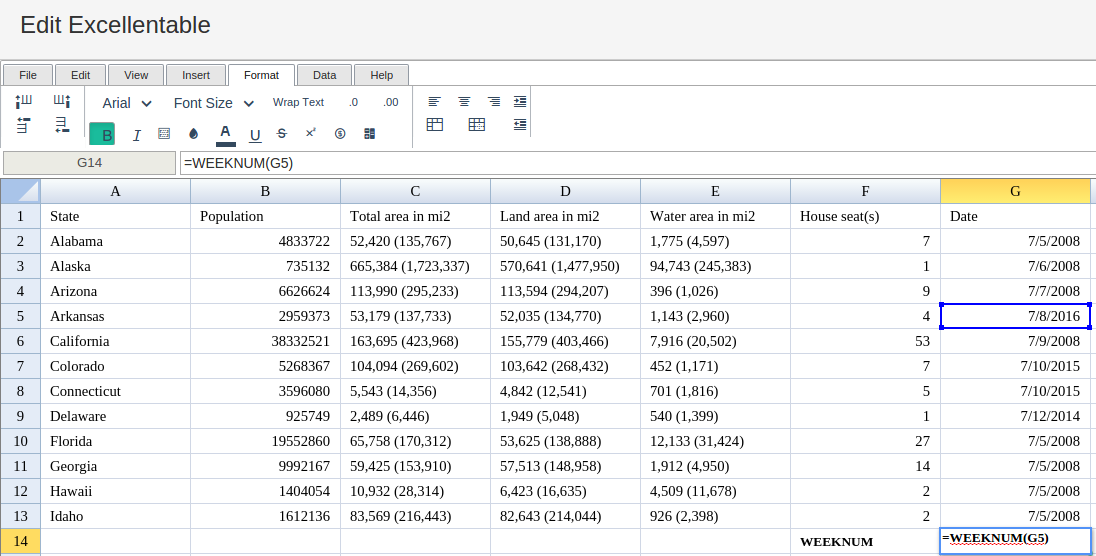Toggle underline text formatting
The height and width of the screenshot is (556, 1096).
(255, 134)
